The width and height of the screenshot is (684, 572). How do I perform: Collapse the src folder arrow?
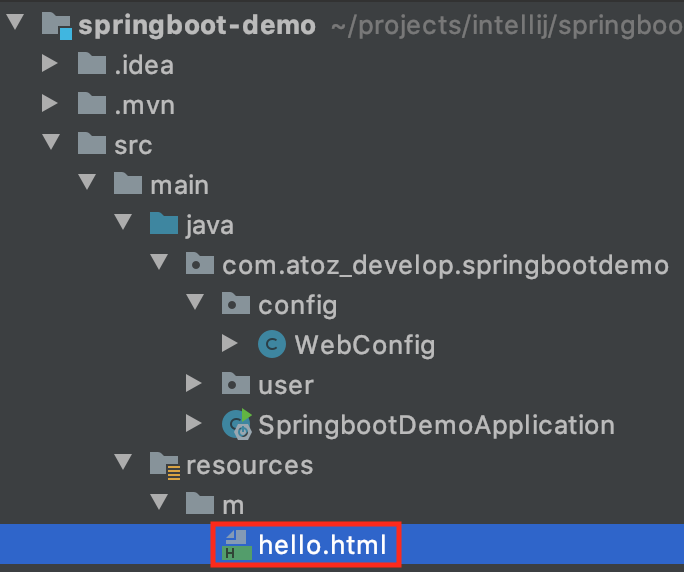tap(51, 142)
